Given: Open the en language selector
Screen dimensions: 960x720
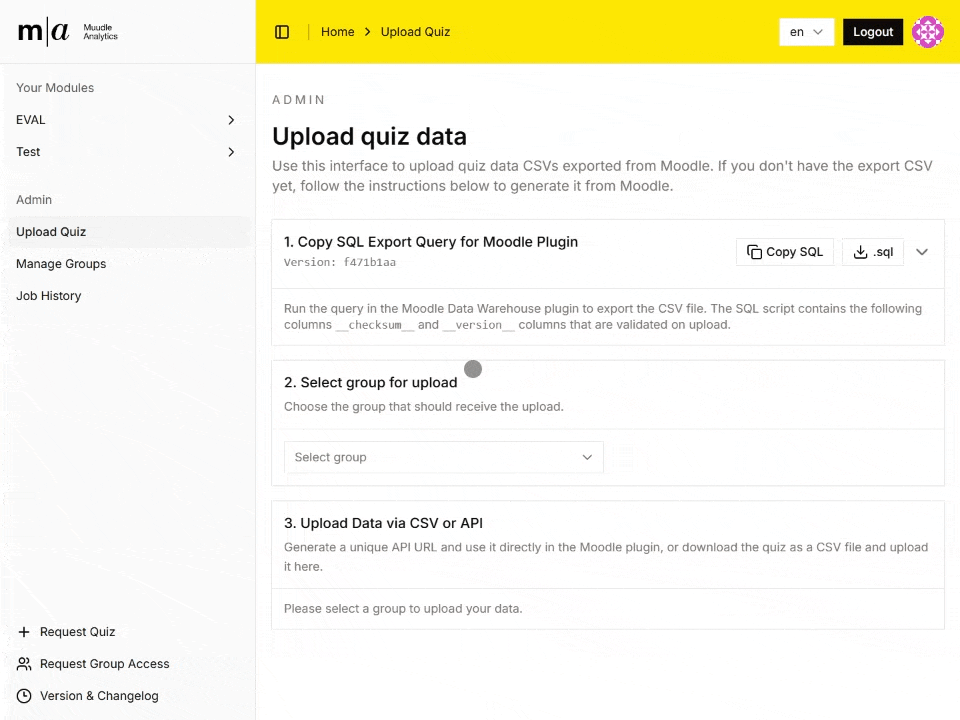Looking at the screenshot, I should (806, 32).
